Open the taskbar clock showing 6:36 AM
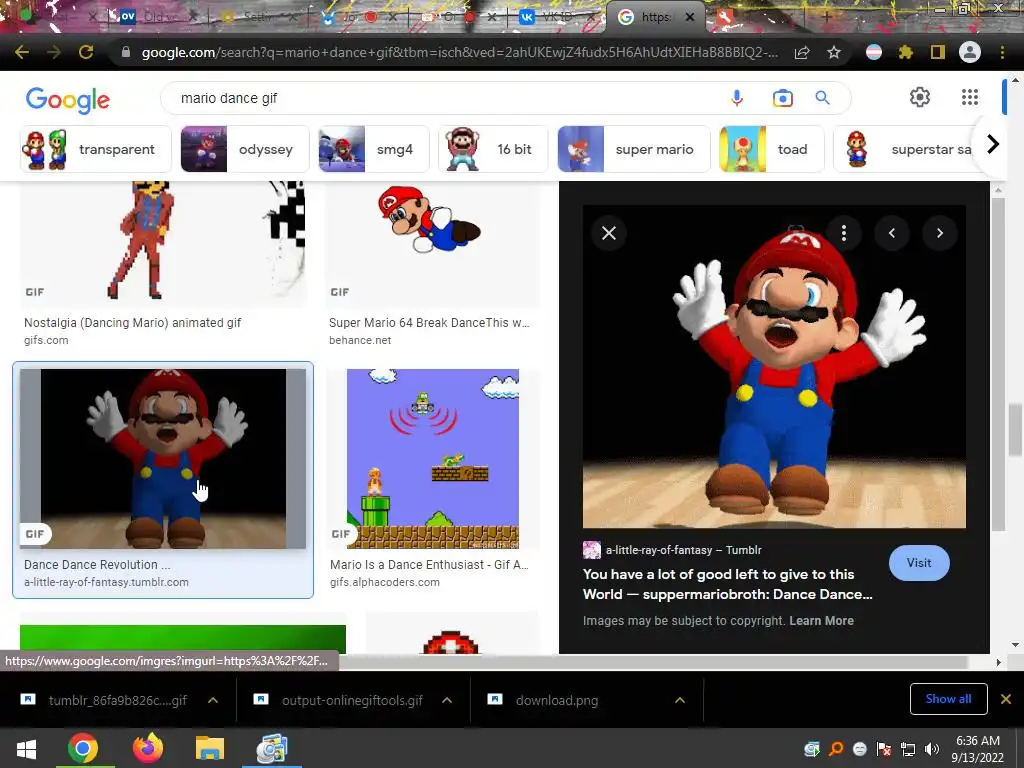 pyautogui.click(x=977, y=749)
